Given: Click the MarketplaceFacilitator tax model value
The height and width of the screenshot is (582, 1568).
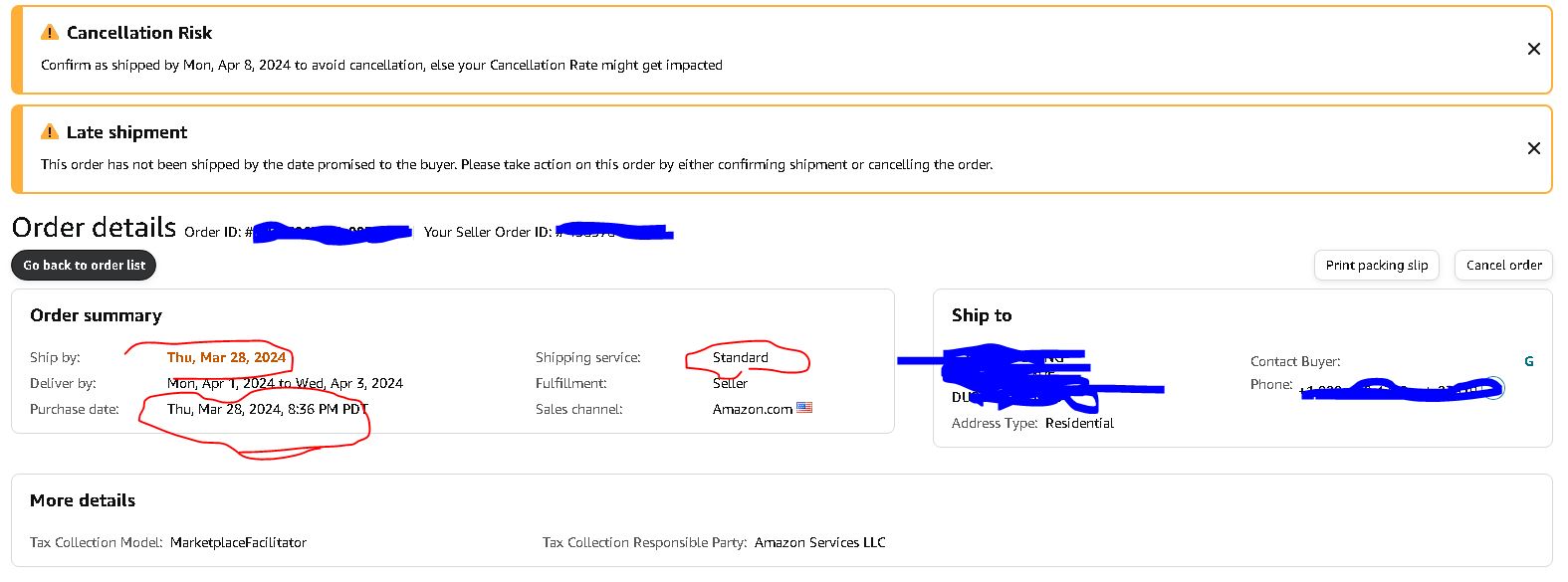Looking at the screenshot, I should (x=238, y=542).
